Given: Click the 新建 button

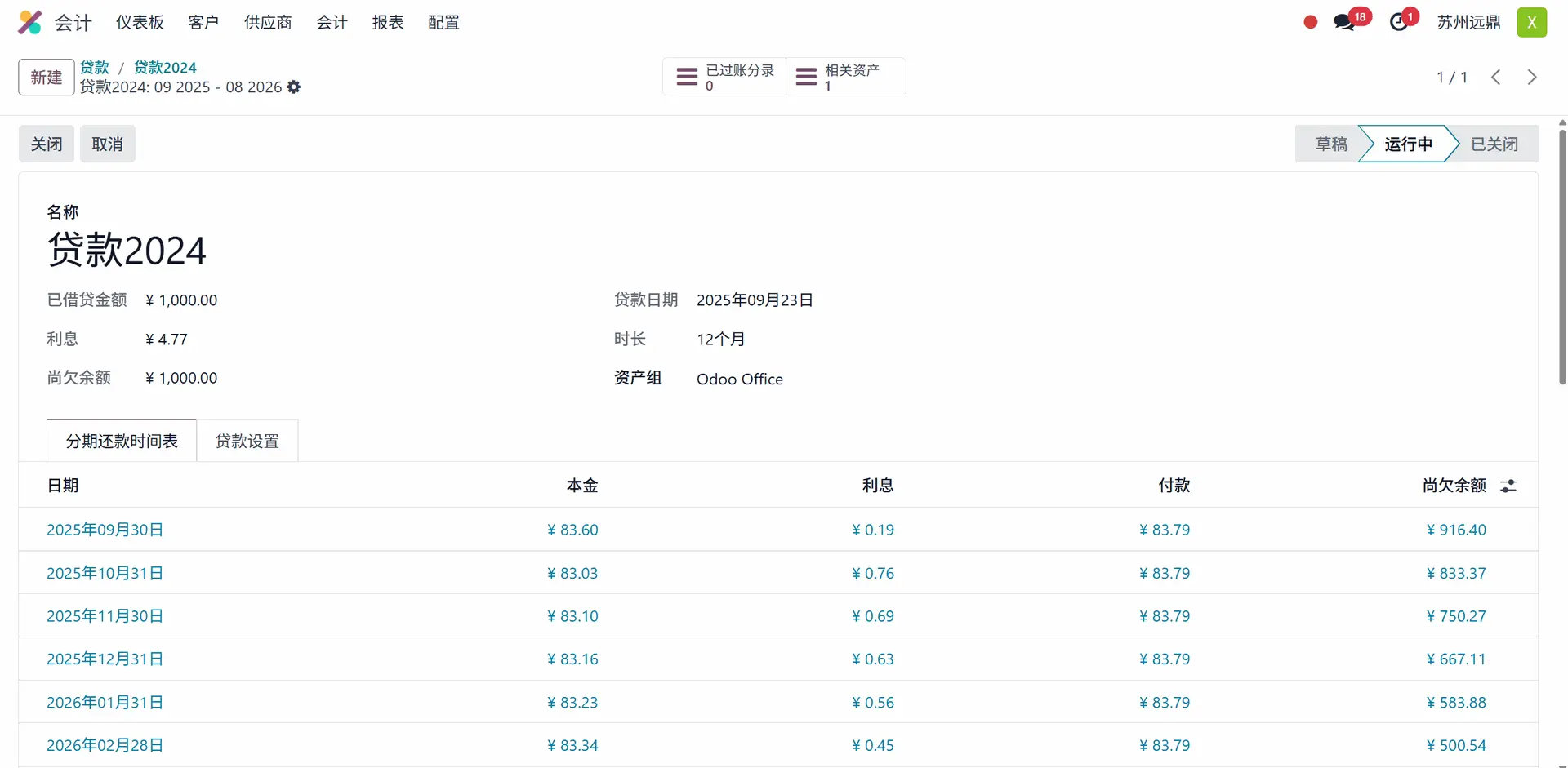Looking at the screenshot, I should tap(47, 78).
